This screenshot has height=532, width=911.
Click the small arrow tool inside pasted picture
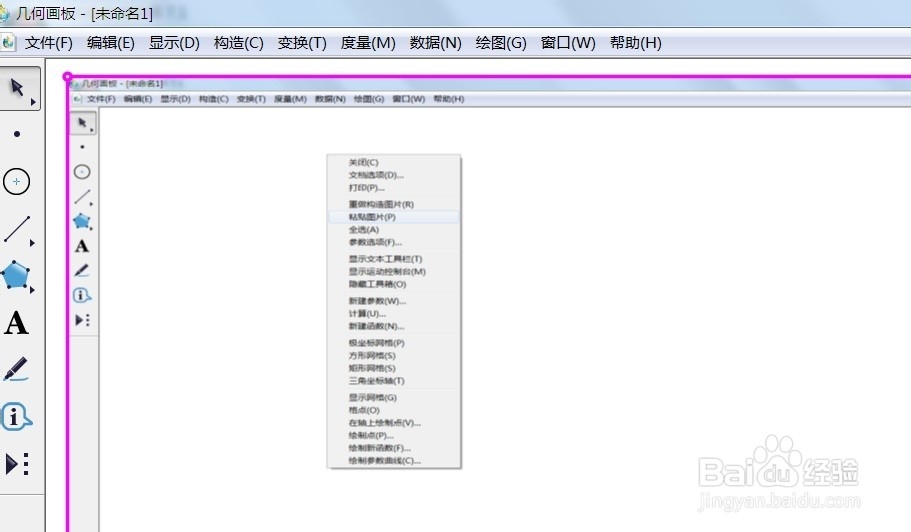[83, 123]
